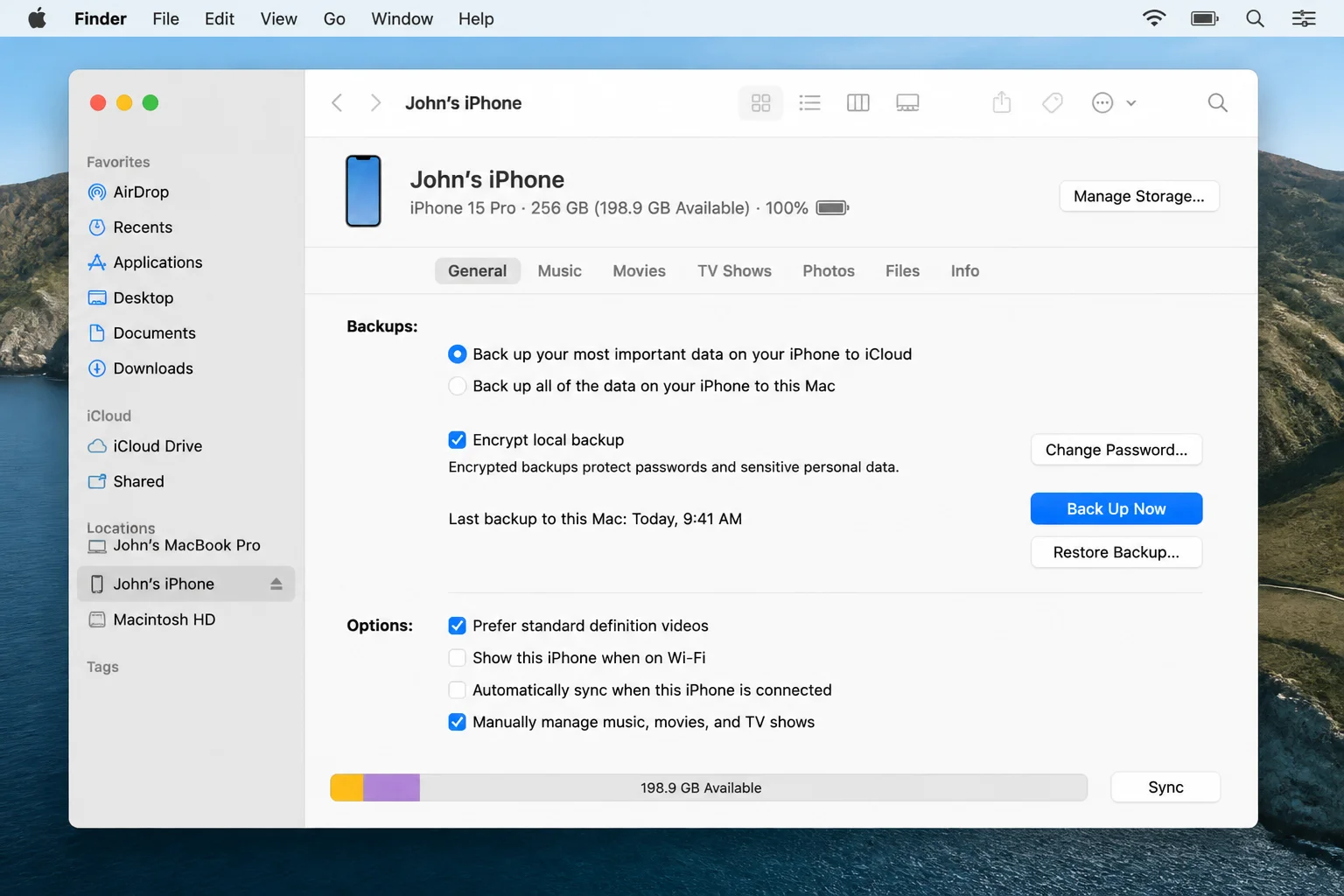Switch to list view
The width and height of the screenshot is (1344, 896).
pos(809,102)
